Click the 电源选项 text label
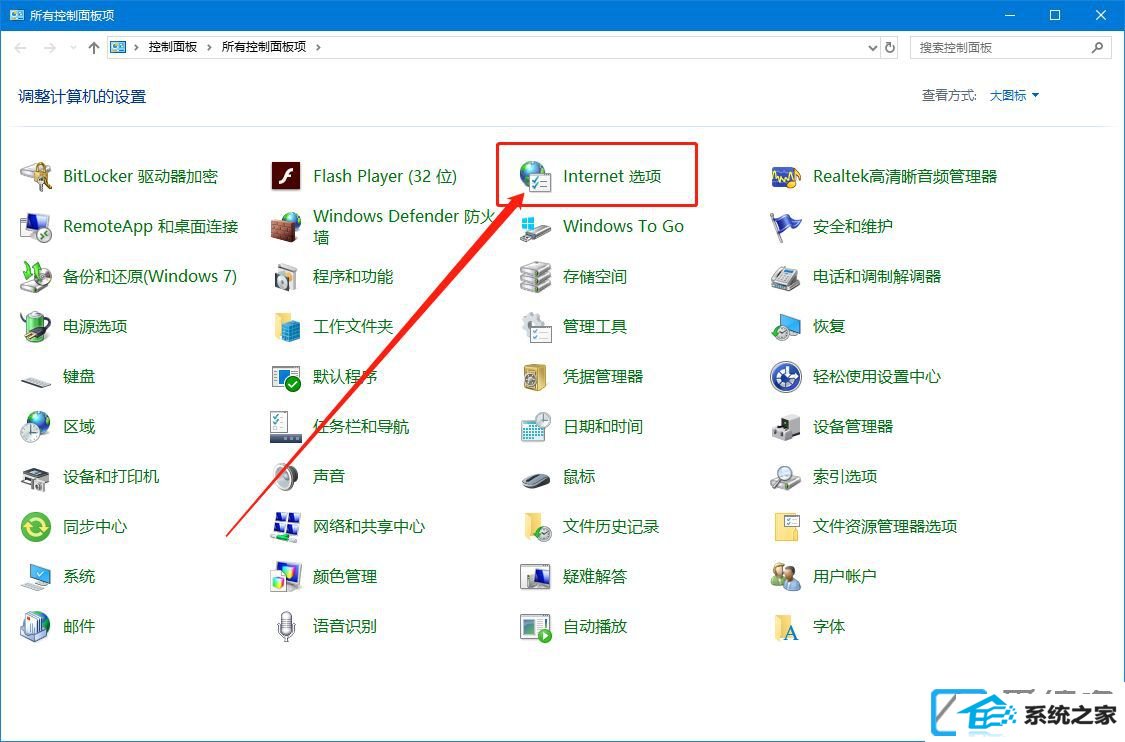This screenshot has height=742, width=1125. point(95,327)
